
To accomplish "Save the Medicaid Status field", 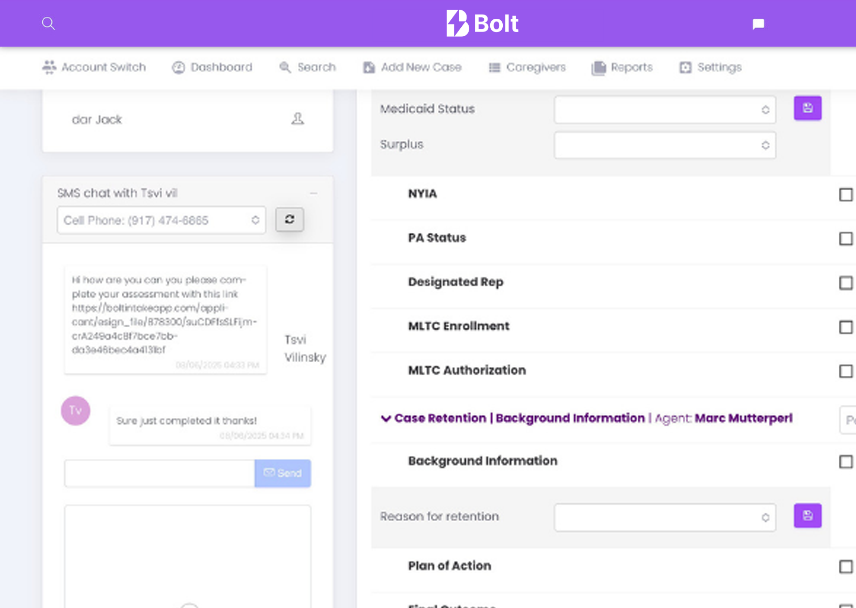I will (807, 107).
